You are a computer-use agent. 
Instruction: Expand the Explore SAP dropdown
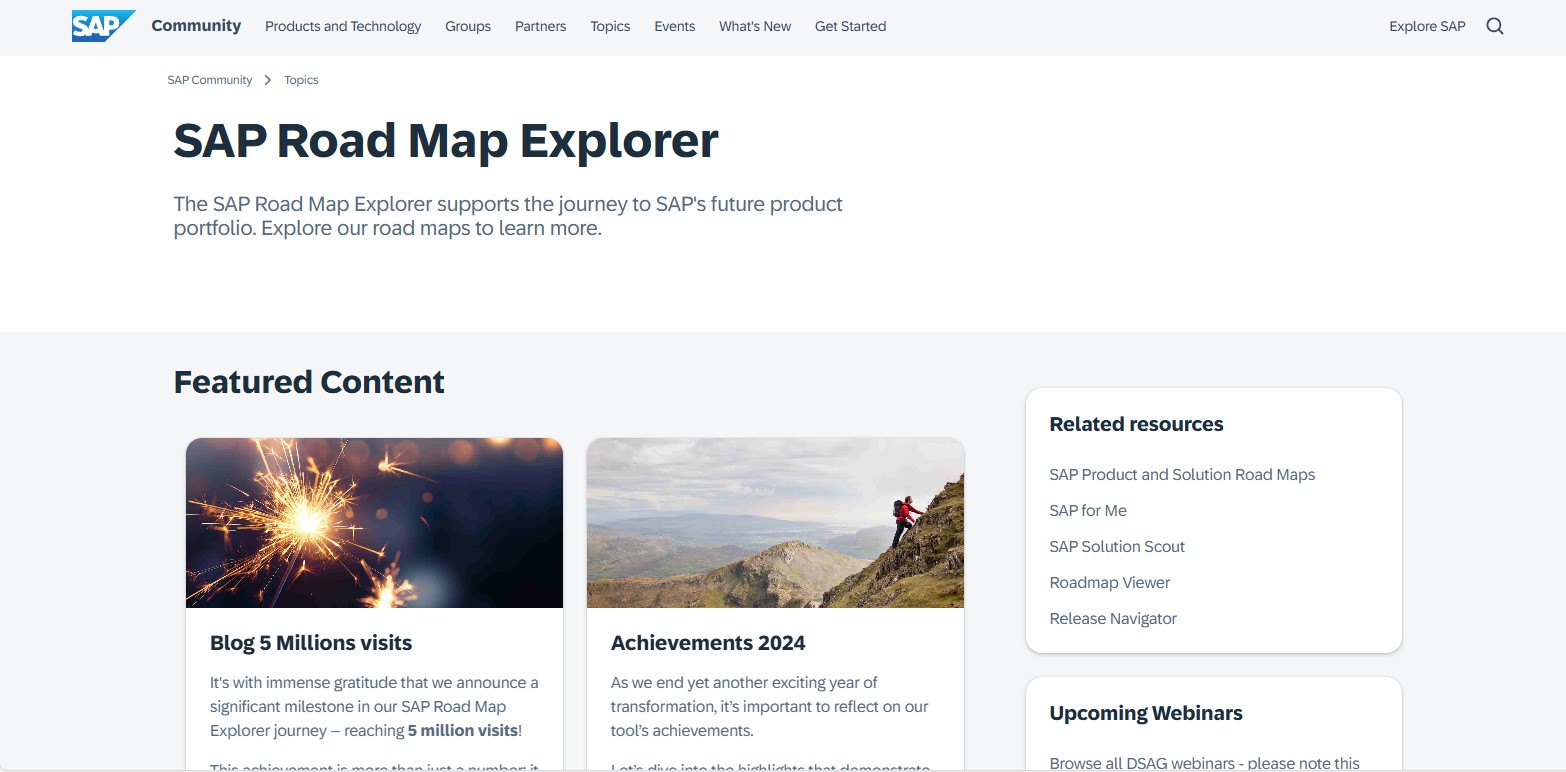(x=1427, y=27)
